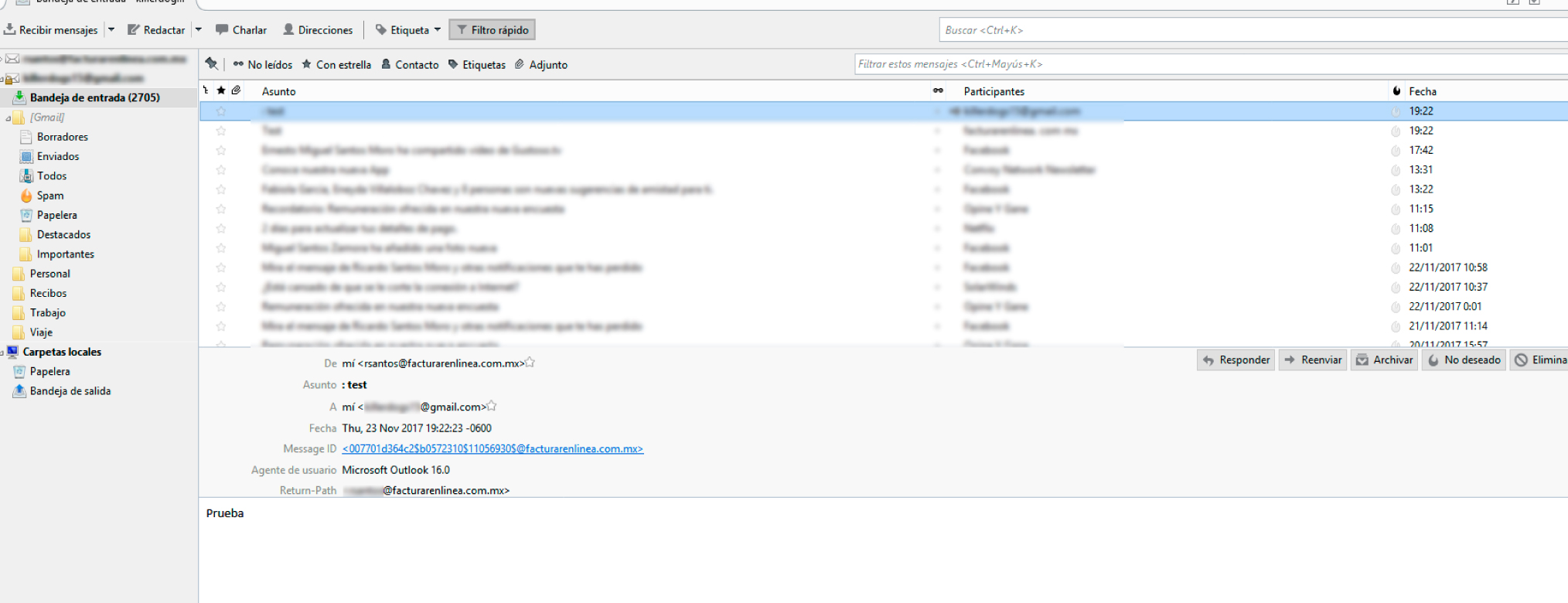This screenshot has height=603, width=1568.
Task: Click the Recibir mensajes download icon
Action: tap(10, 29)
